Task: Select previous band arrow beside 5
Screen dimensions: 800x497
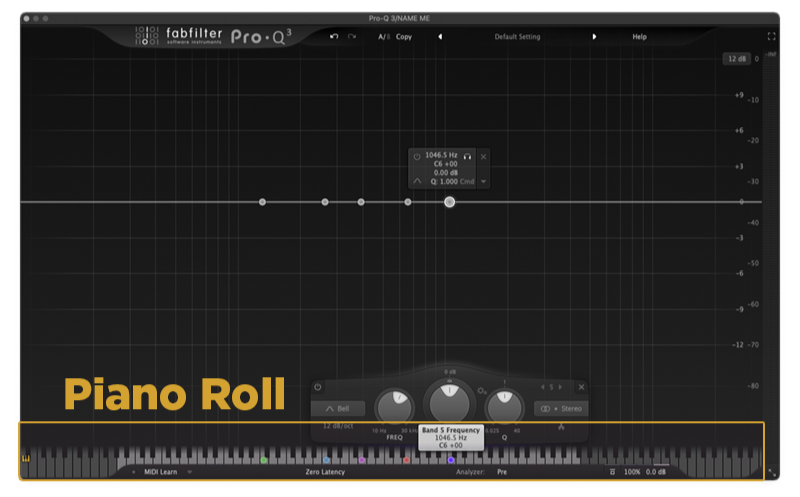Action: point(542,387)
